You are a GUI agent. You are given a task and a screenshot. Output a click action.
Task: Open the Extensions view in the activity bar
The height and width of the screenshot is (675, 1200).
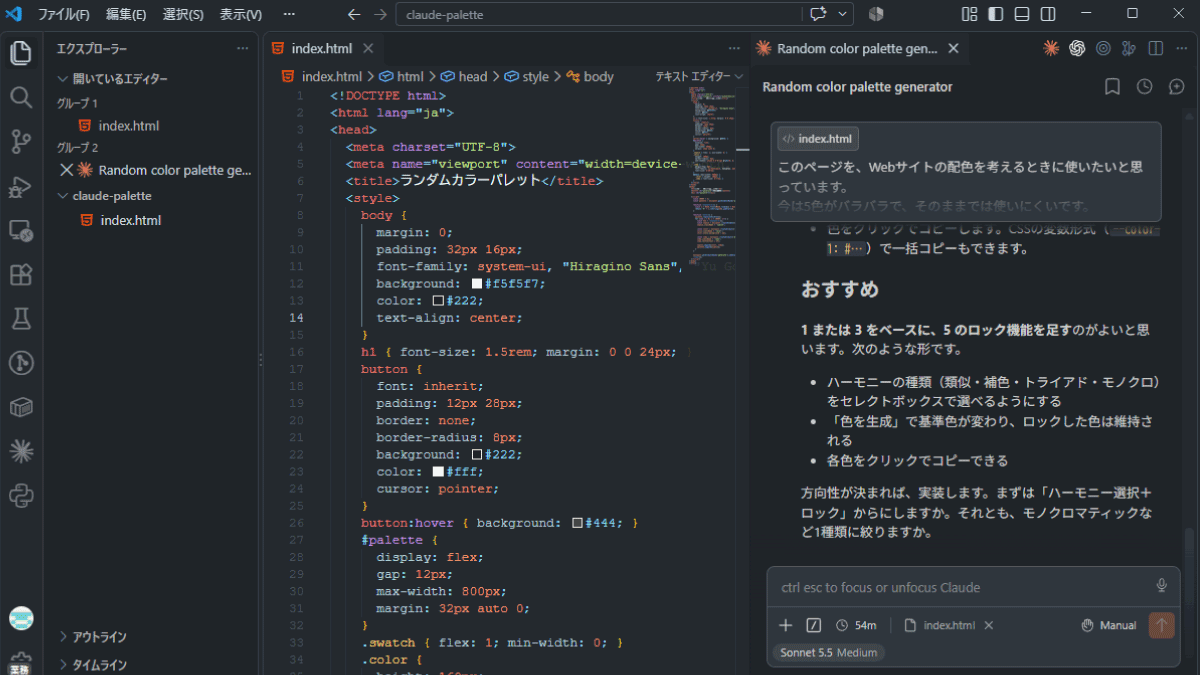coord(21,275)
